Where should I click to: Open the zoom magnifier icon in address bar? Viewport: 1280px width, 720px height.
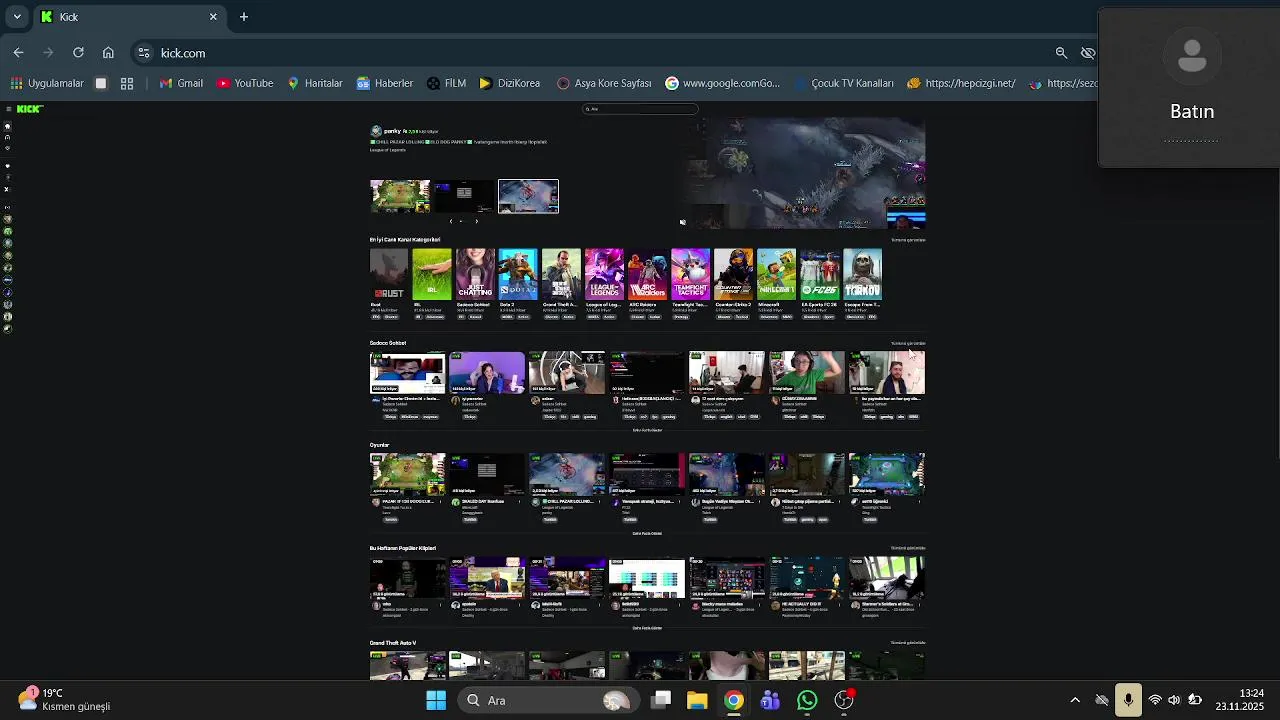tap(1061, 53)
